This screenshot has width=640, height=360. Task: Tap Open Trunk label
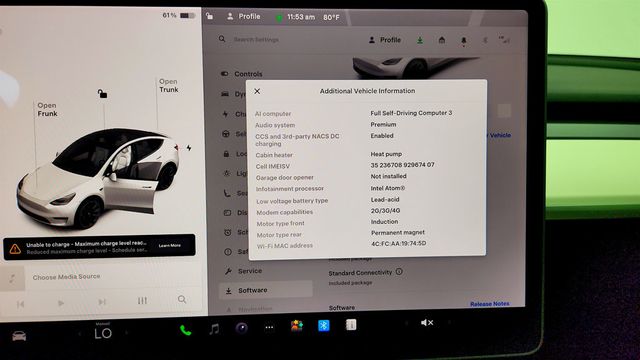click(x=169, y=86)
